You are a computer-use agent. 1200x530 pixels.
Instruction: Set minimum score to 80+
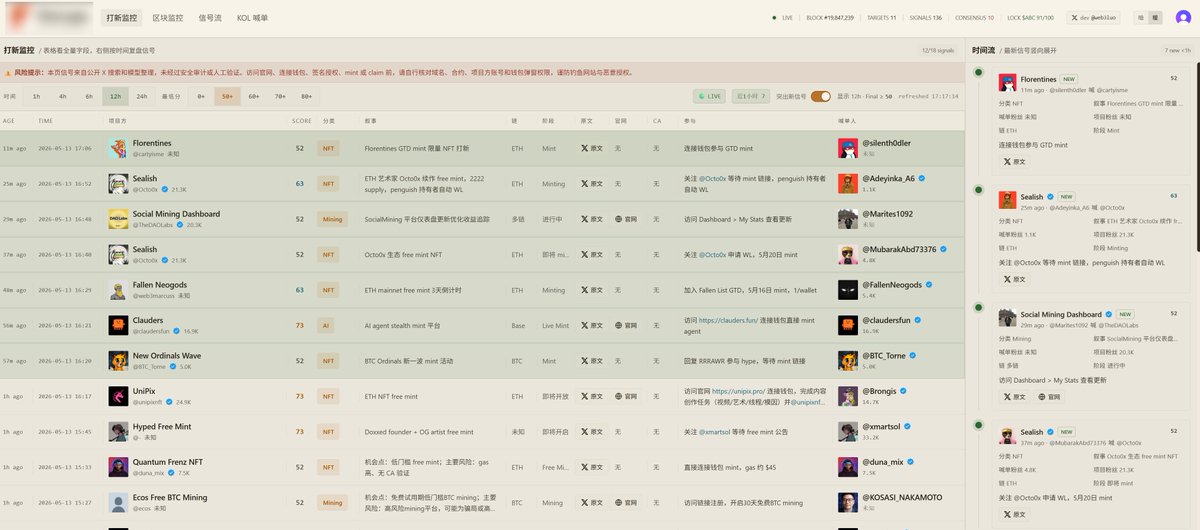click(306, 96)
